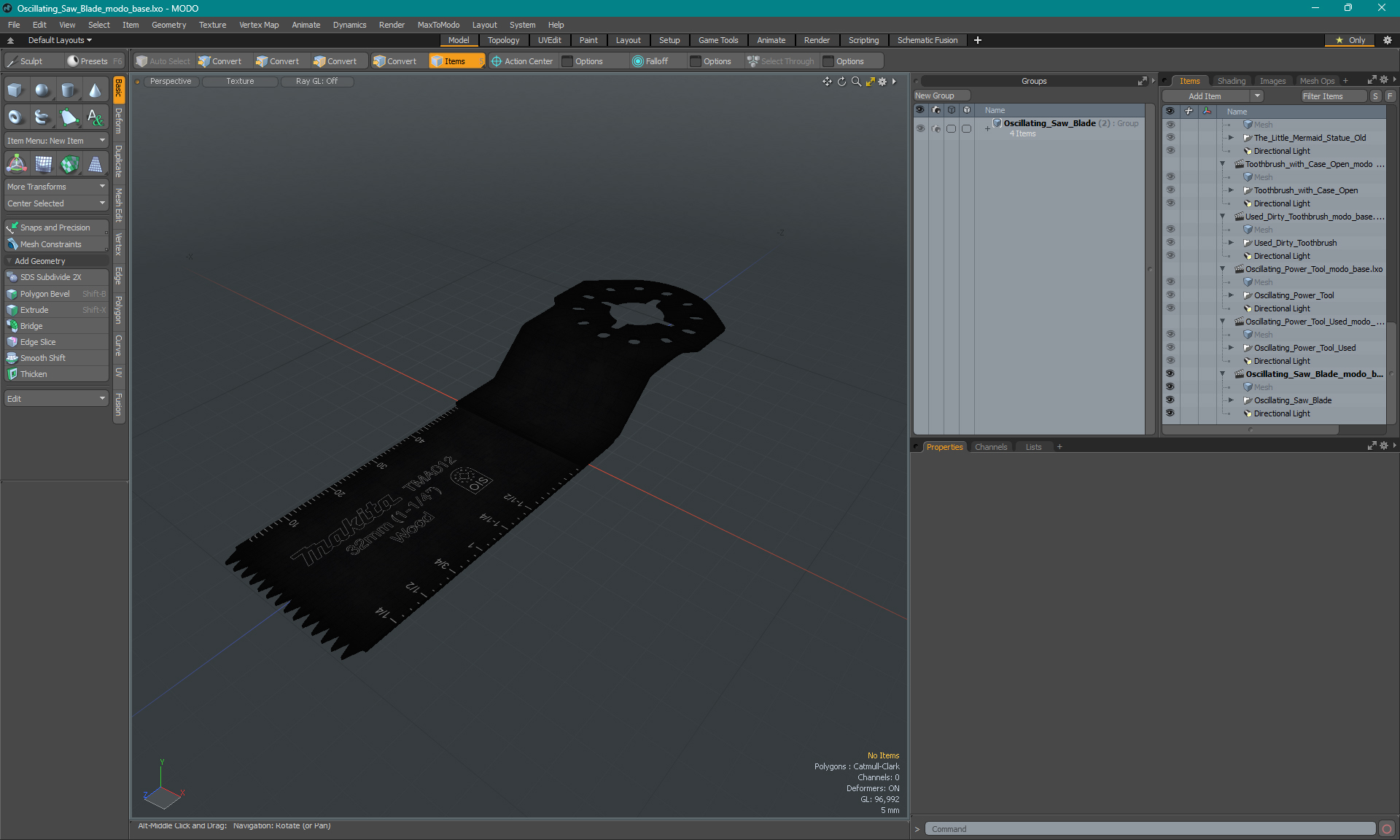Hide the Toothbrush_with_Case_Open item
The image size is (1400, 840).
pyautogui.click(x=1170, y=190)
